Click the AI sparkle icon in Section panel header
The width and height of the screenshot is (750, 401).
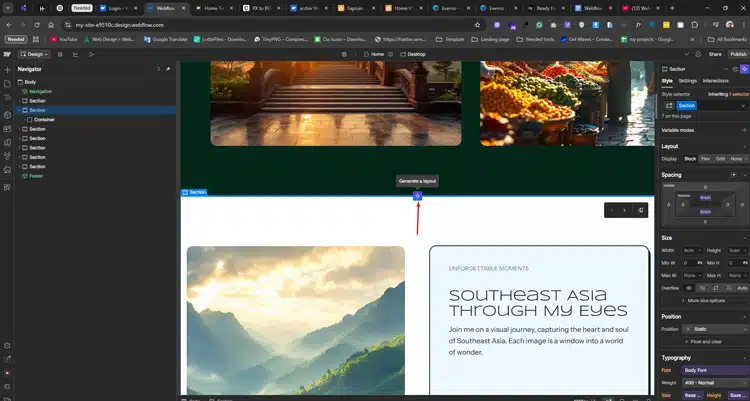coord(744,69)
